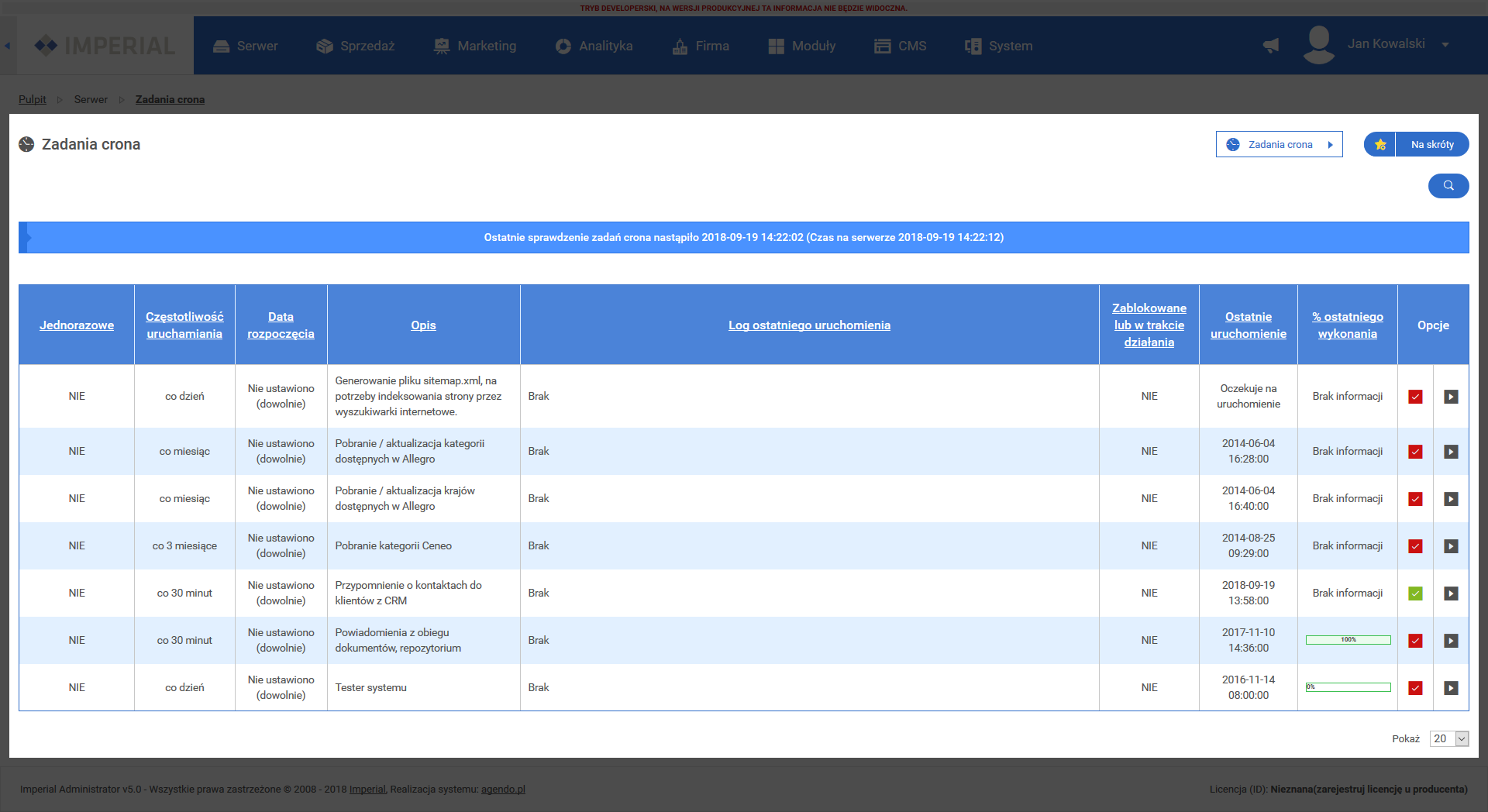Click the Imperial logo
1488x812 pixels.
[x=105, y=46]
